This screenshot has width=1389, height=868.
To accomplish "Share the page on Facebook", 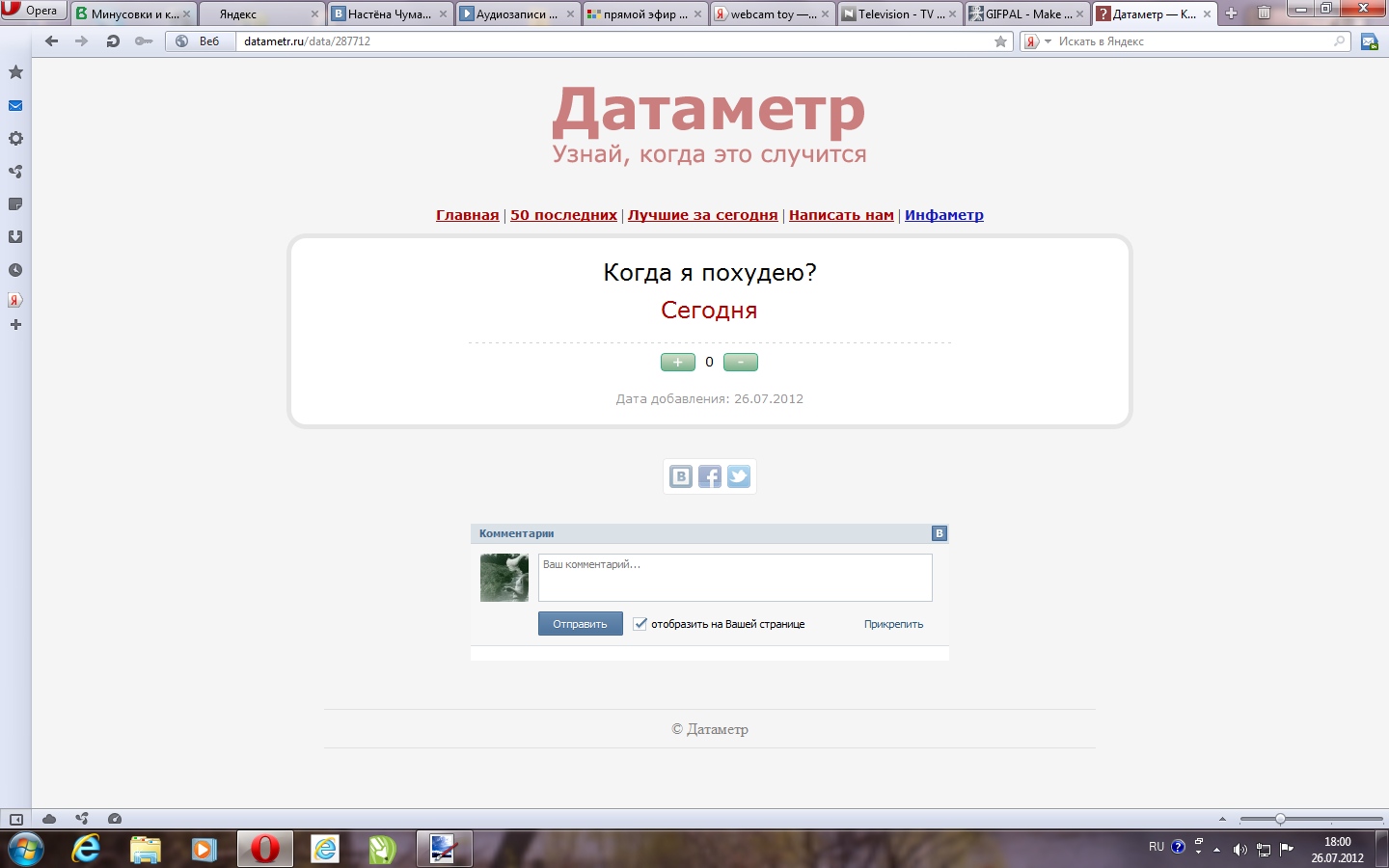I will point(710,476).
